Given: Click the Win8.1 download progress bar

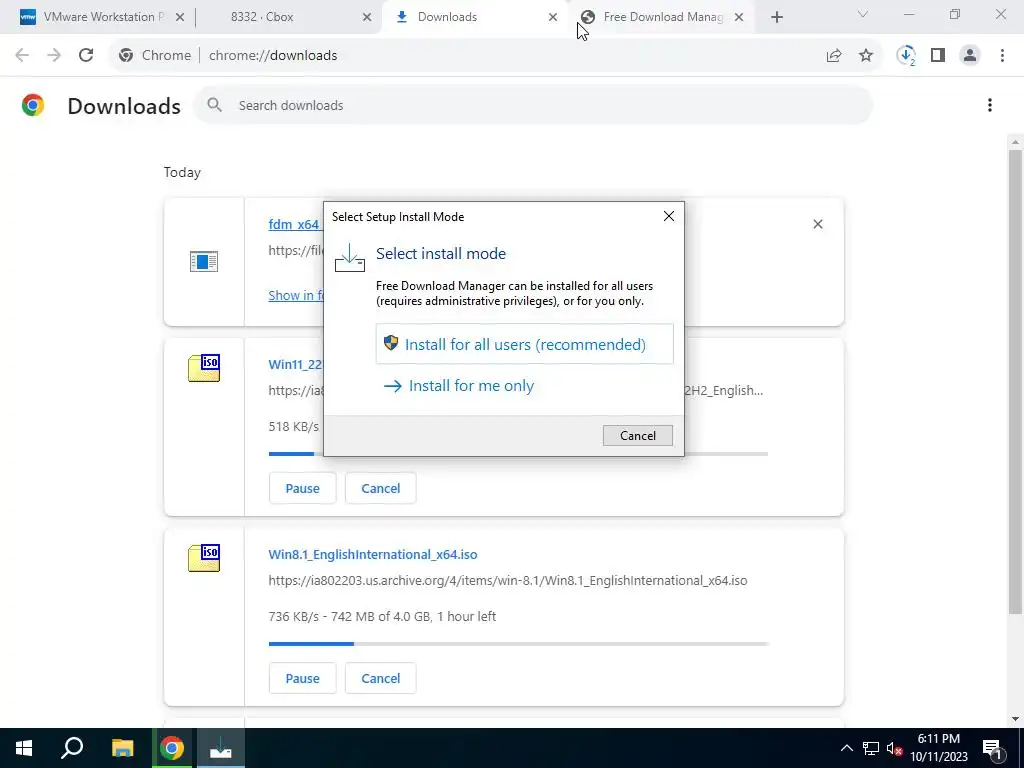Looking at the screenshot, I should pos(518,644).
